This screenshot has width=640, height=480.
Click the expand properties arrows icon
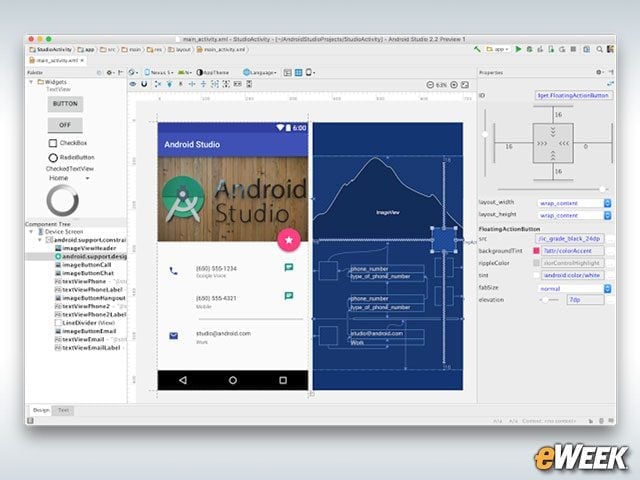coord(610,84)
